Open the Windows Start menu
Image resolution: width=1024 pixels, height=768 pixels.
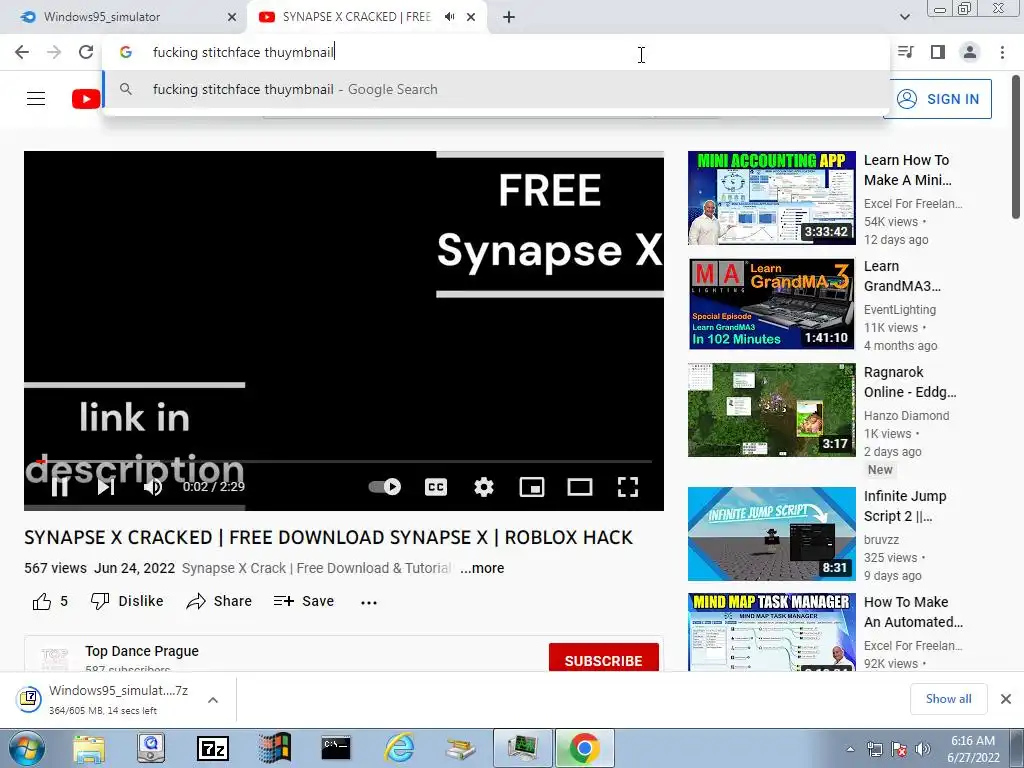click(26, 748)
